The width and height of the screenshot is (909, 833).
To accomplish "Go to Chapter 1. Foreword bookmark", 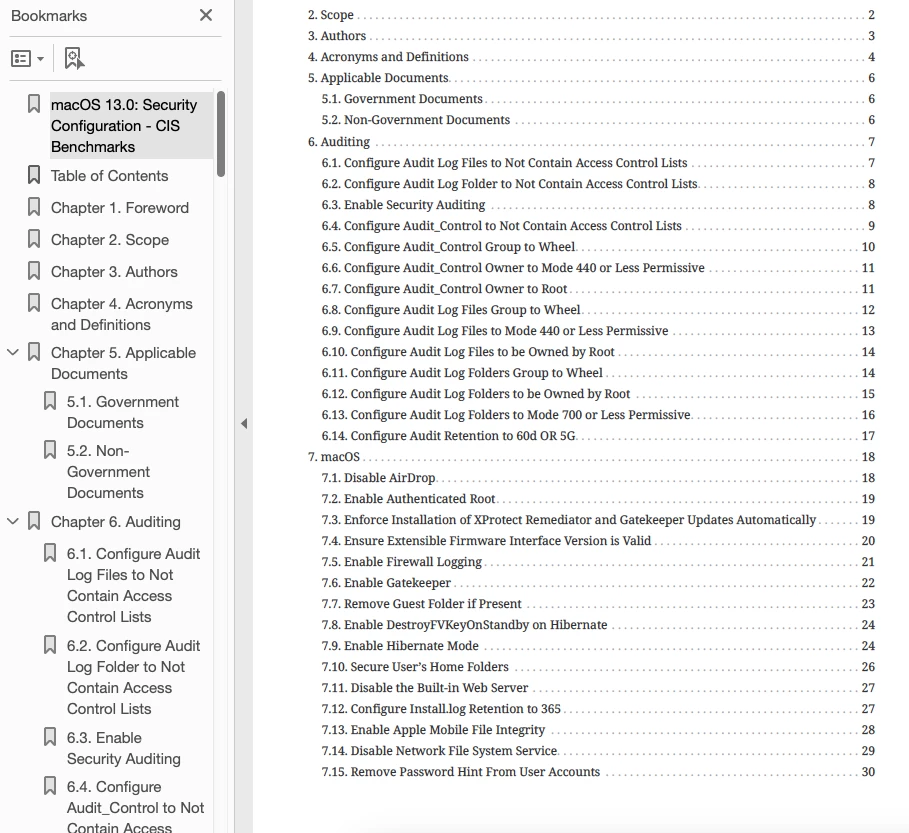I will click(x=120, y=208).
